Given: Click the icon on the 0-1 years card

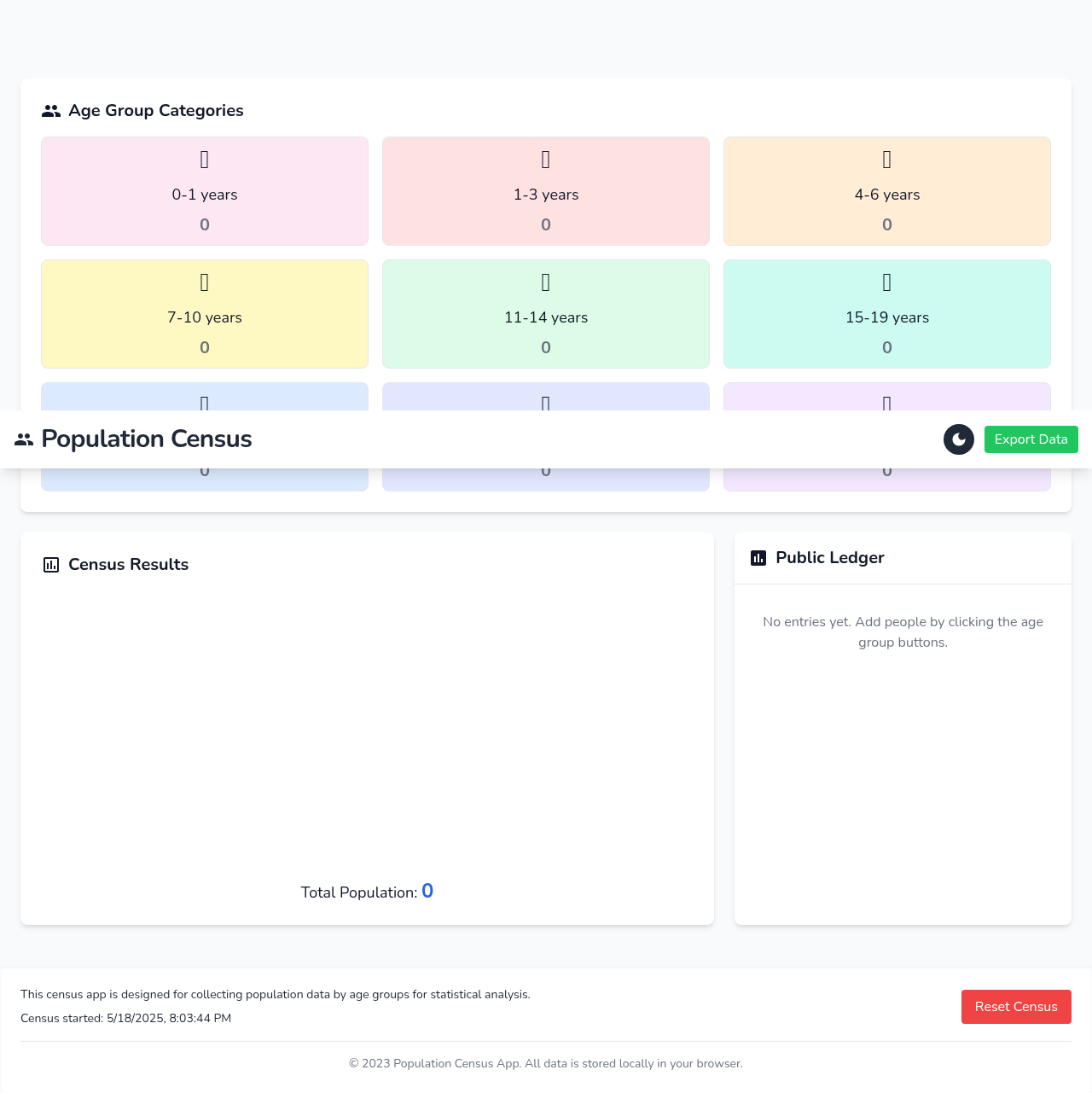Looking at the screenshot, I should pyautogui.click(x=204, y=159).
